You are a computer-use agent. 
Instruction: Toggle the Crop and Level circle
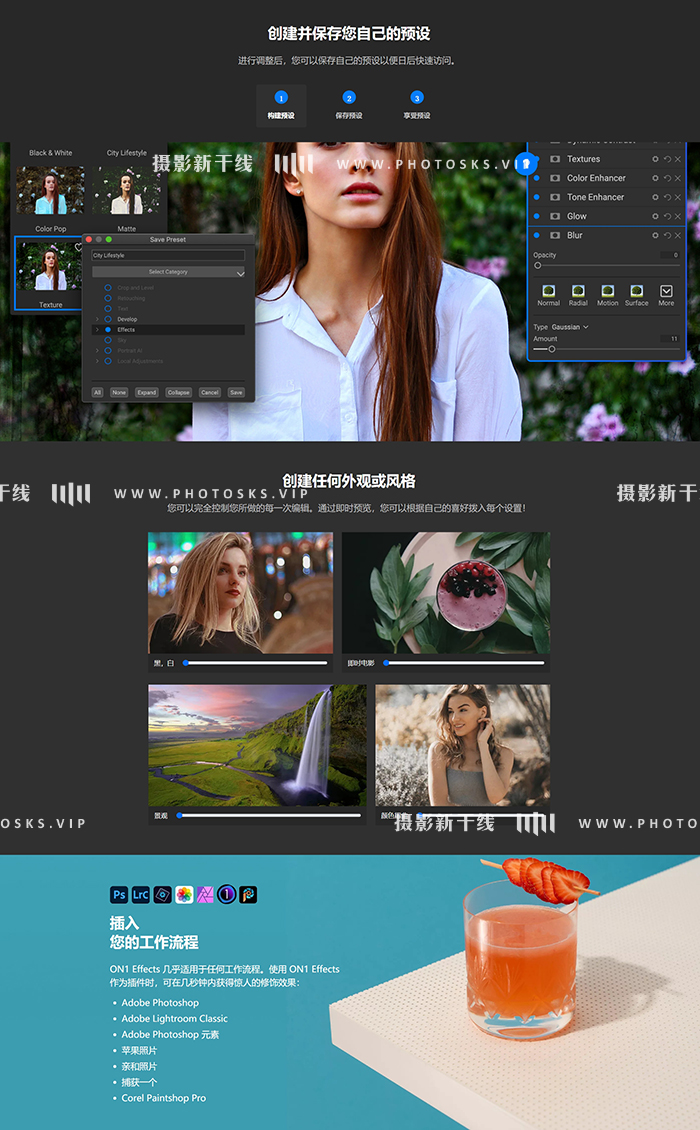coord(108,288)
